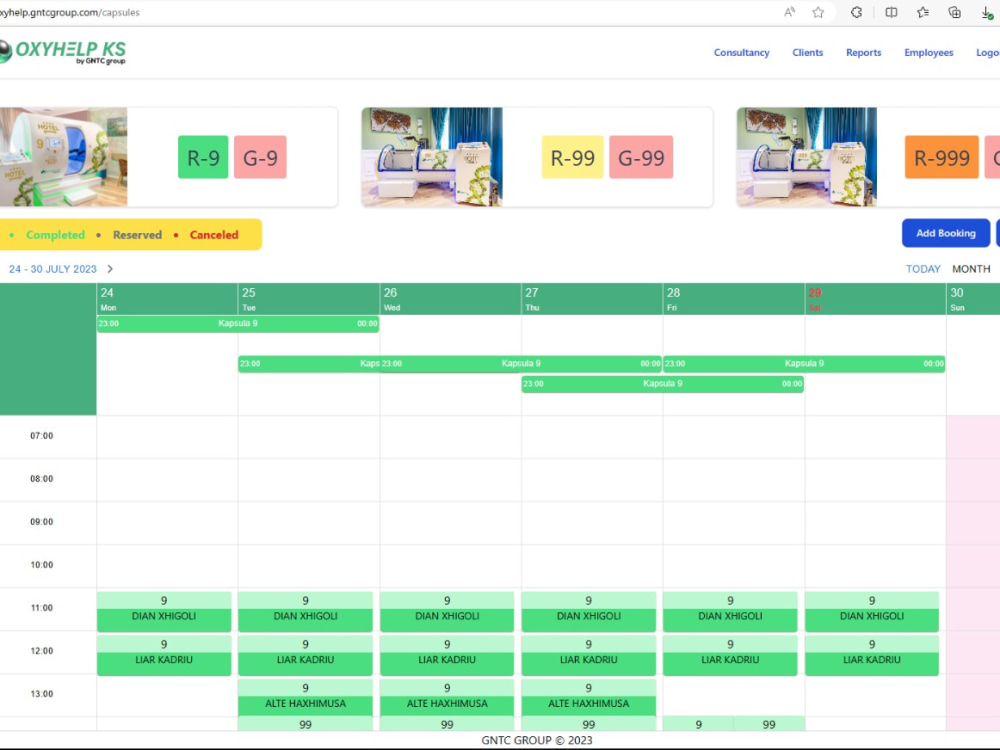This screenshot has height=750, width=1000.
Task: Select the green R-9 swatch
Action: click(203, 157)
